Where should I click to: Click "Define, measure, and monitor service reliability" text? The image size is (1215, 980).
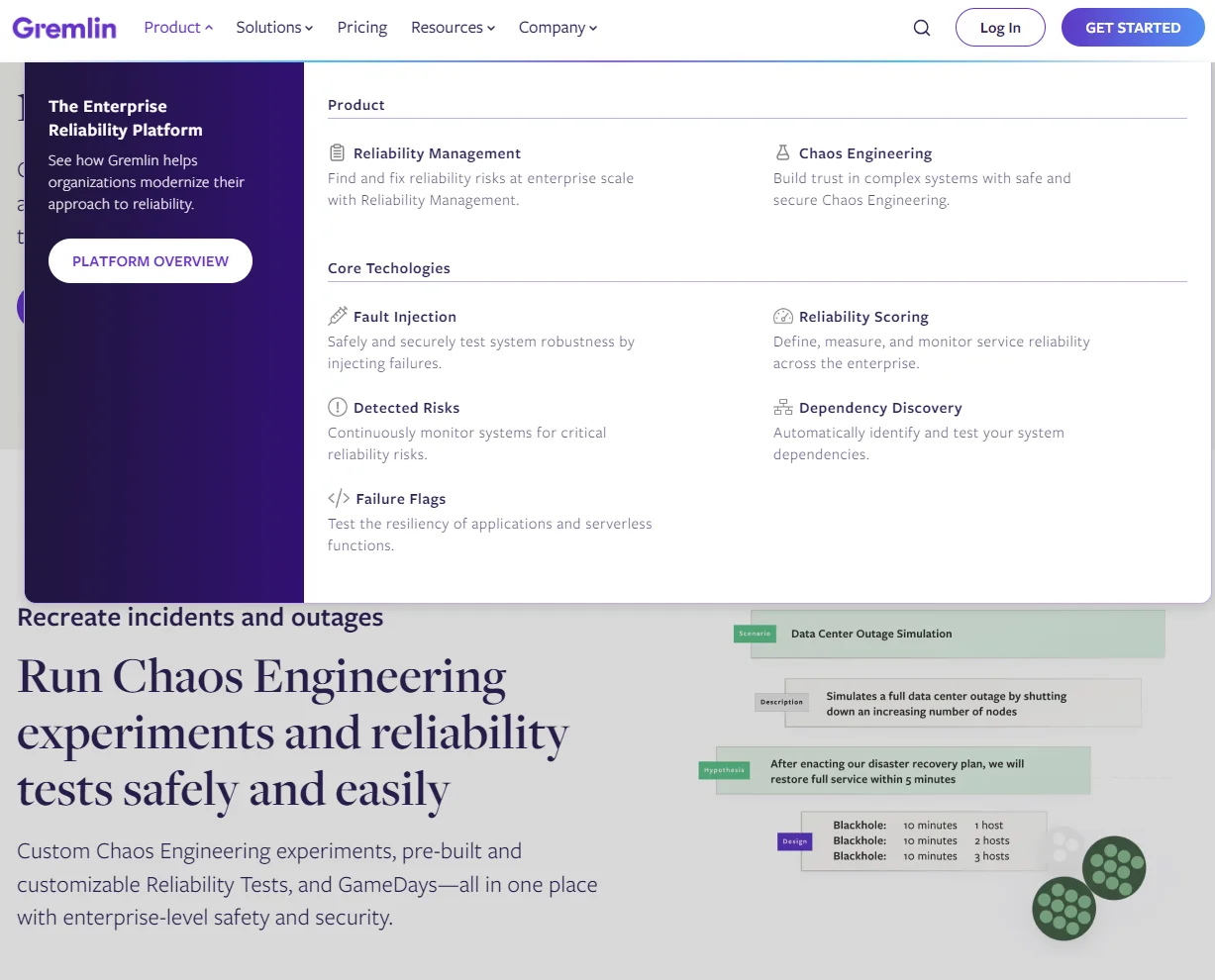coord(932,352)
